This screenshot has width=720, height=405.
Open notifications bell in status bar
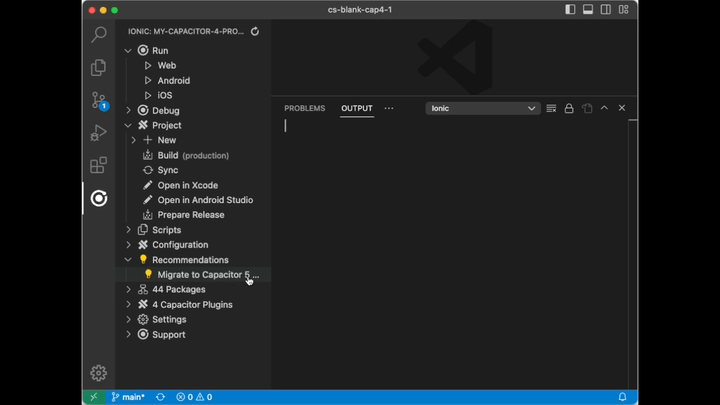622,397
